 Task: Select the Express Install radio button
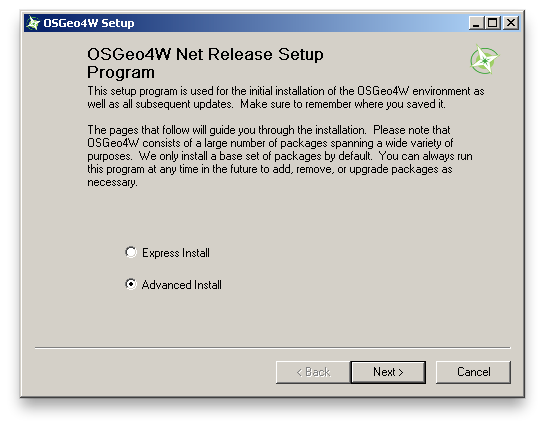click(131, 252)
